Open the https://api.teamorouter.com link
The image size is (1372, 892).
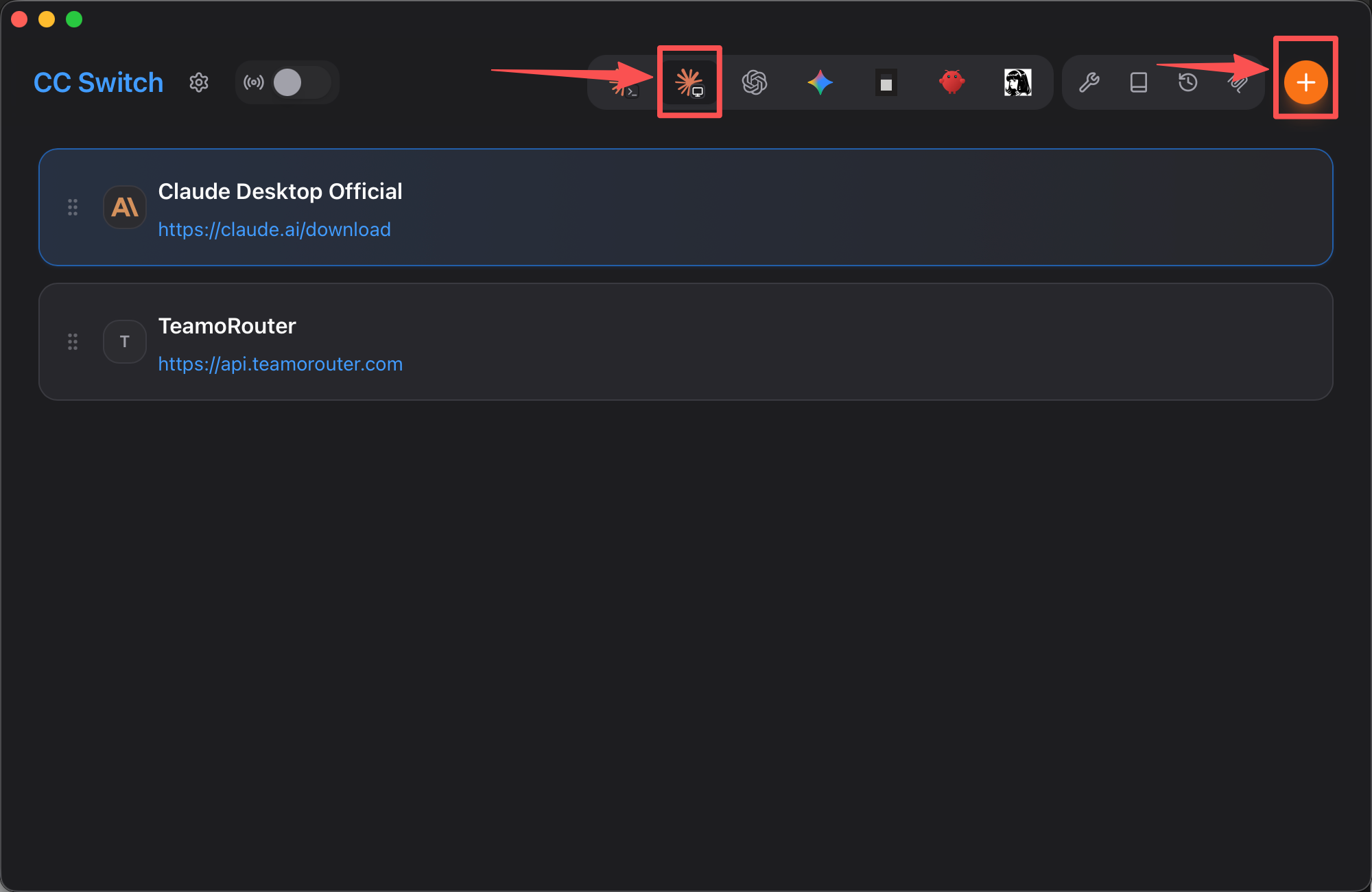[281, 364]
